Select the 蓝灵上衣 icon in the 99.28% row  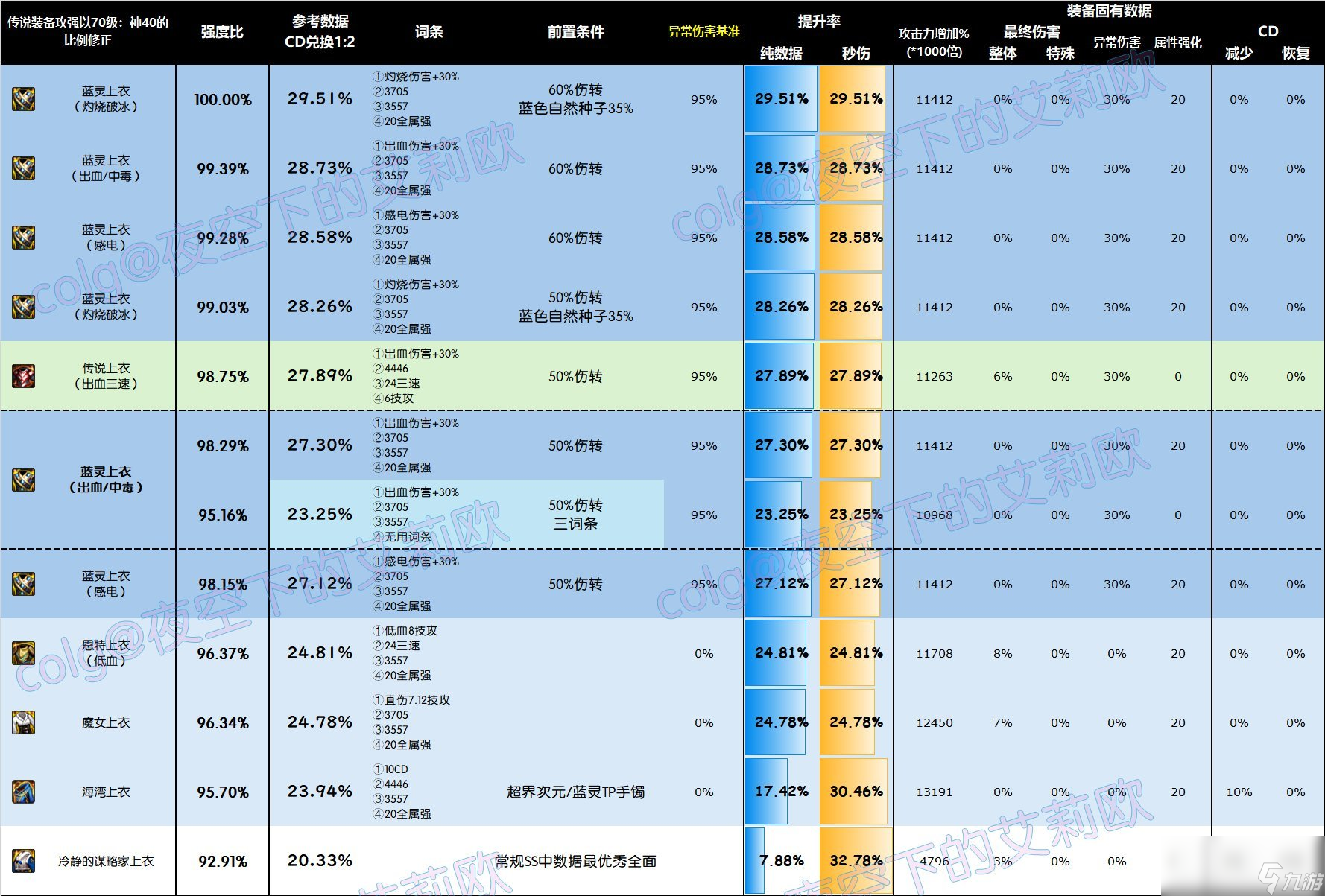pos(24,238)
